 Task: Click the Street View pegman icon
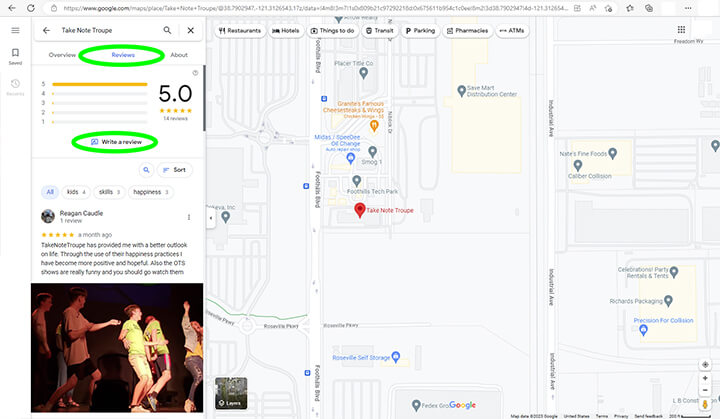coord(705,404)
